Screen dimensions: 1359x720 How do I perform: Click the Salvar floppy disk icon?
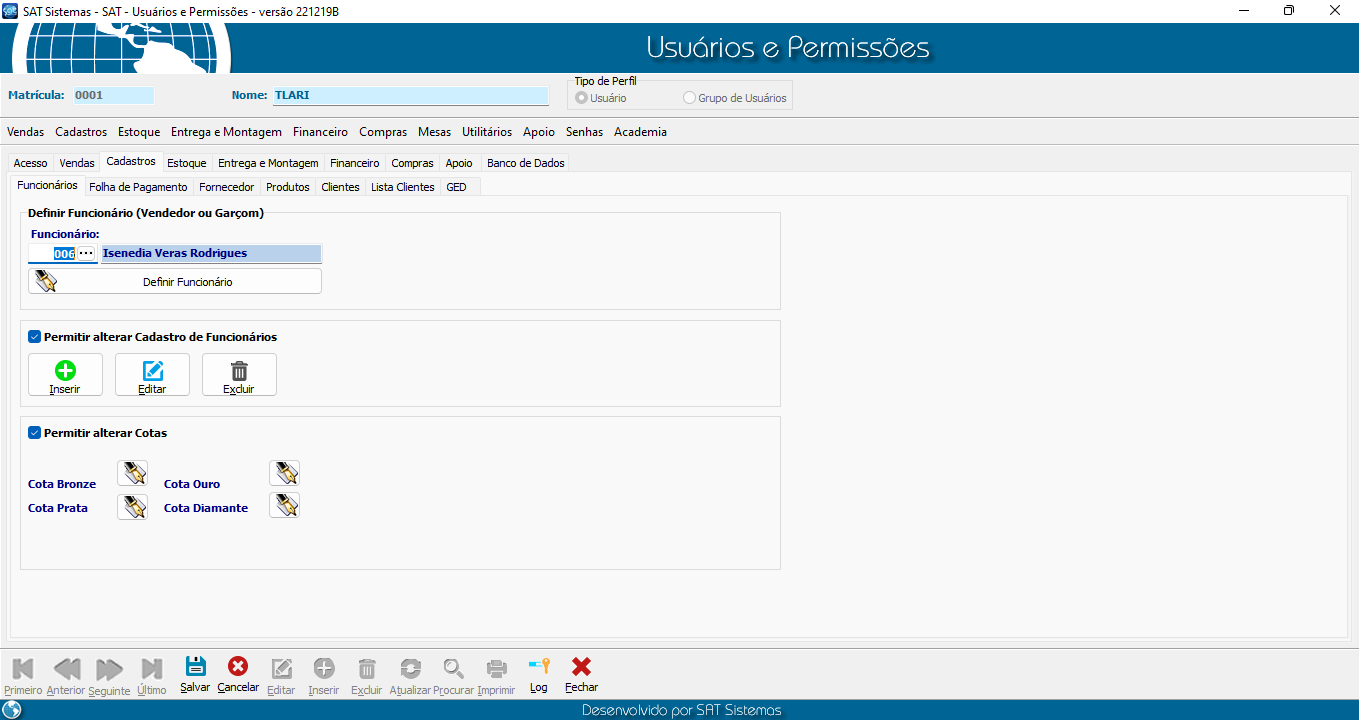coord(195,668)
